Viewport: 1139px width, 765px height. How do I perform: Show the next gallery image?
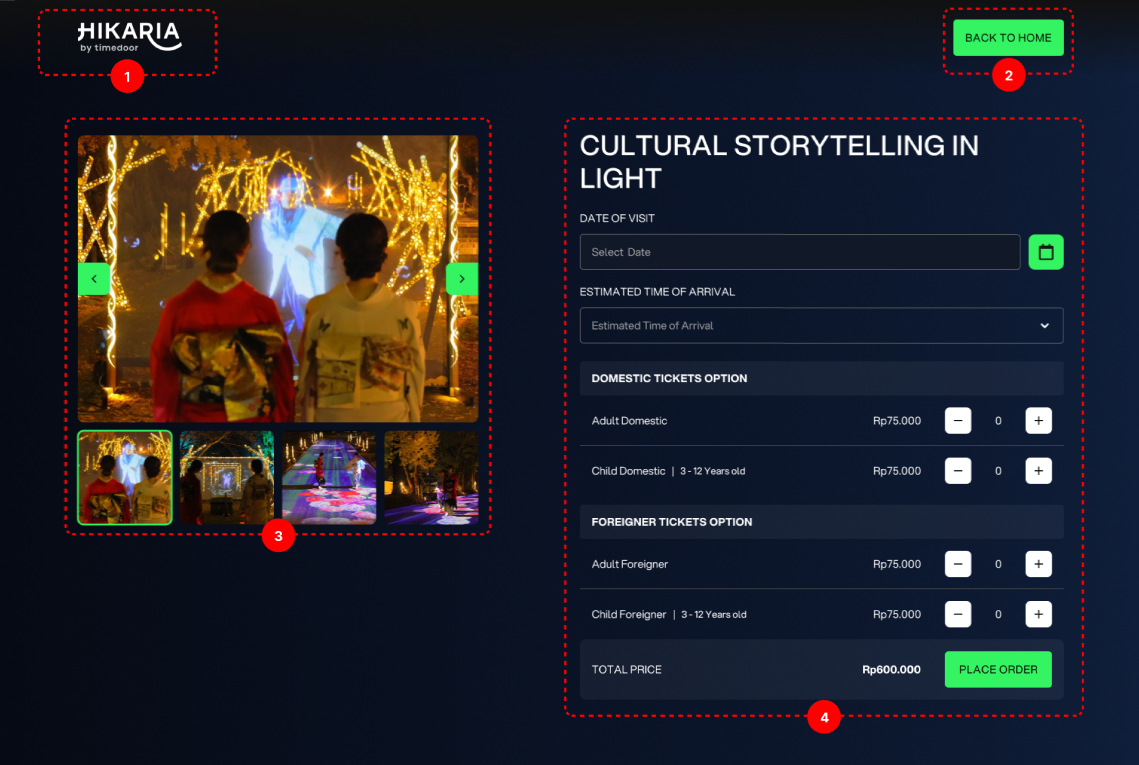tap(462, 279)
